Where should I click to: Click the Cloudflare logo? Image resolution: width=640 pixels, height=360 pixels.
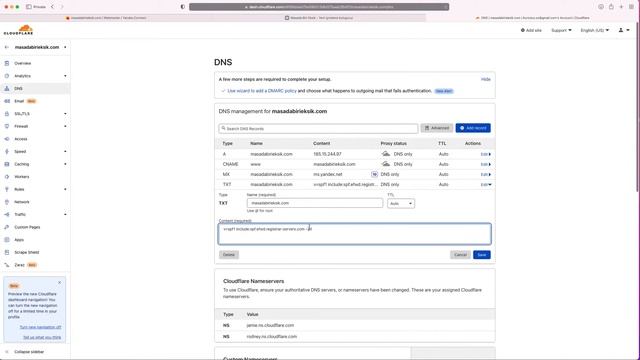pos(18,30)
